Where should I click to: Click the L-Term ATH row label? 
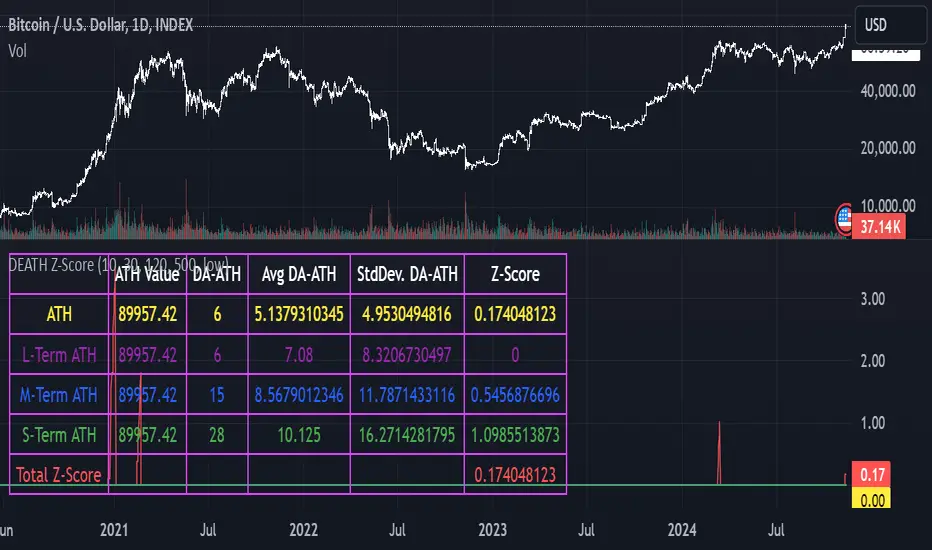click(58, 354)
